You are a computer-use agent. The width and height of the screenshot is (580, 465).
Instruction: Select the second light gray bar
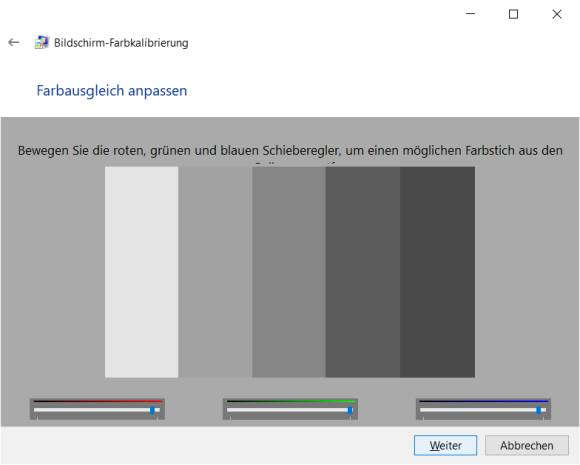[215, 272]
